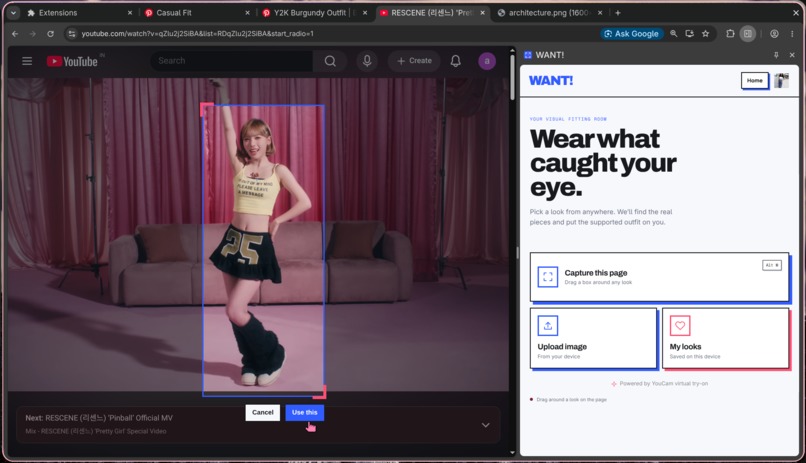Go forward in browser history
The width and height of the screenshot is (806, 463).
click(32, 34)
